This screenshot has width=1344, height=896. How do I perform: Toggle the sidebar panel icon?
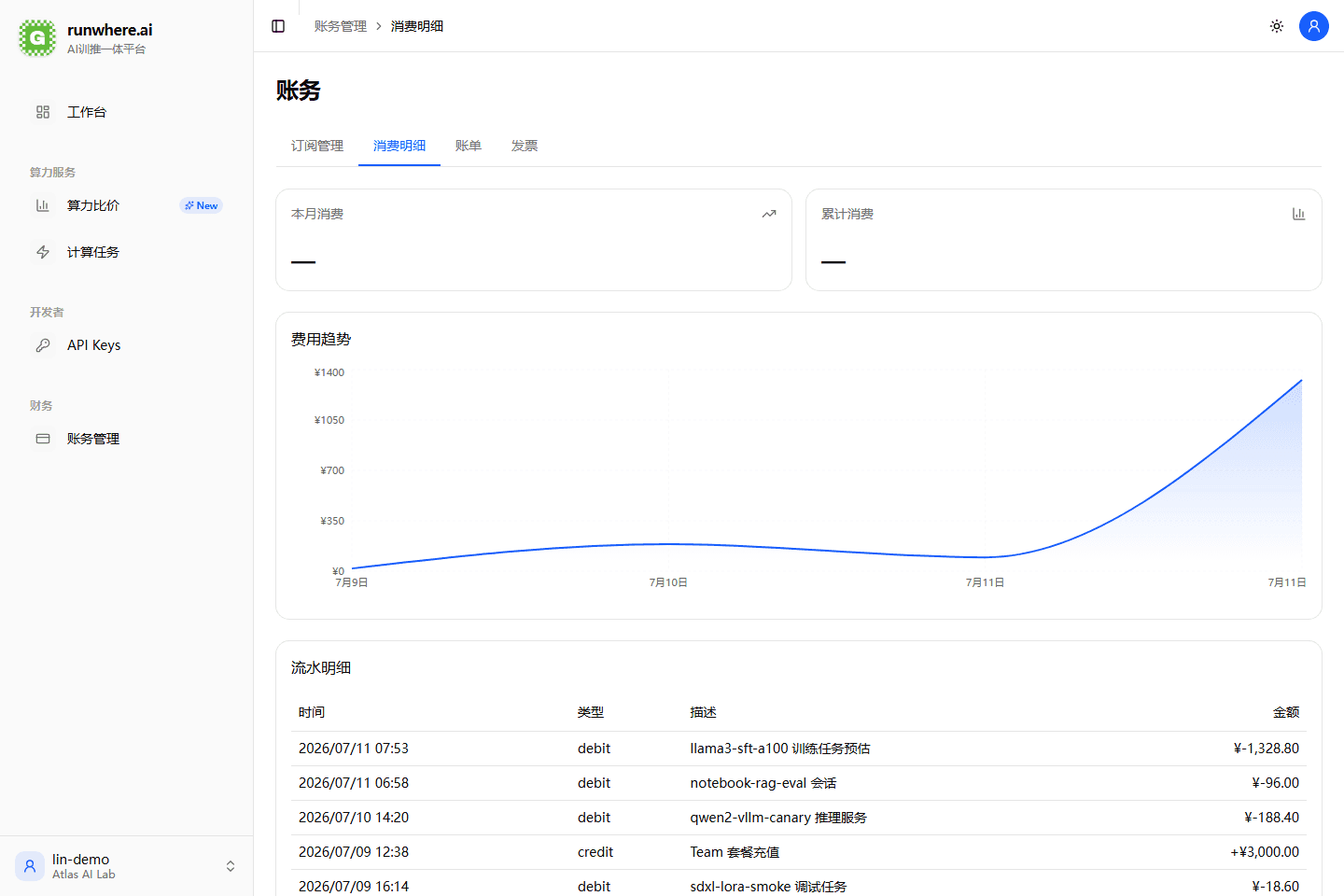[278, 26]
